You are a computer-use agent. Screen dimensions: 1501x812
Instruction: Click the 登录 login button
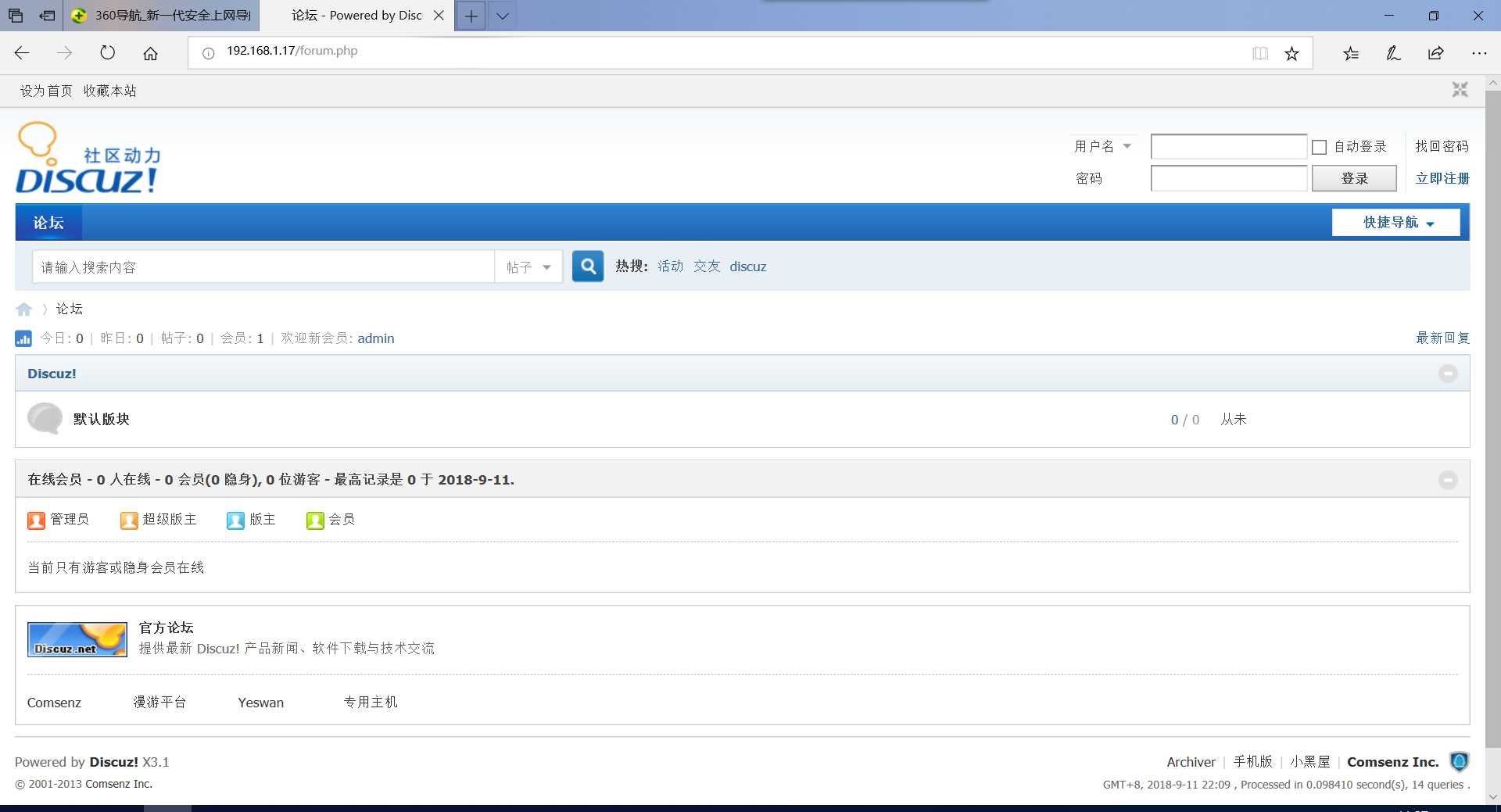tap(1354, 178)
